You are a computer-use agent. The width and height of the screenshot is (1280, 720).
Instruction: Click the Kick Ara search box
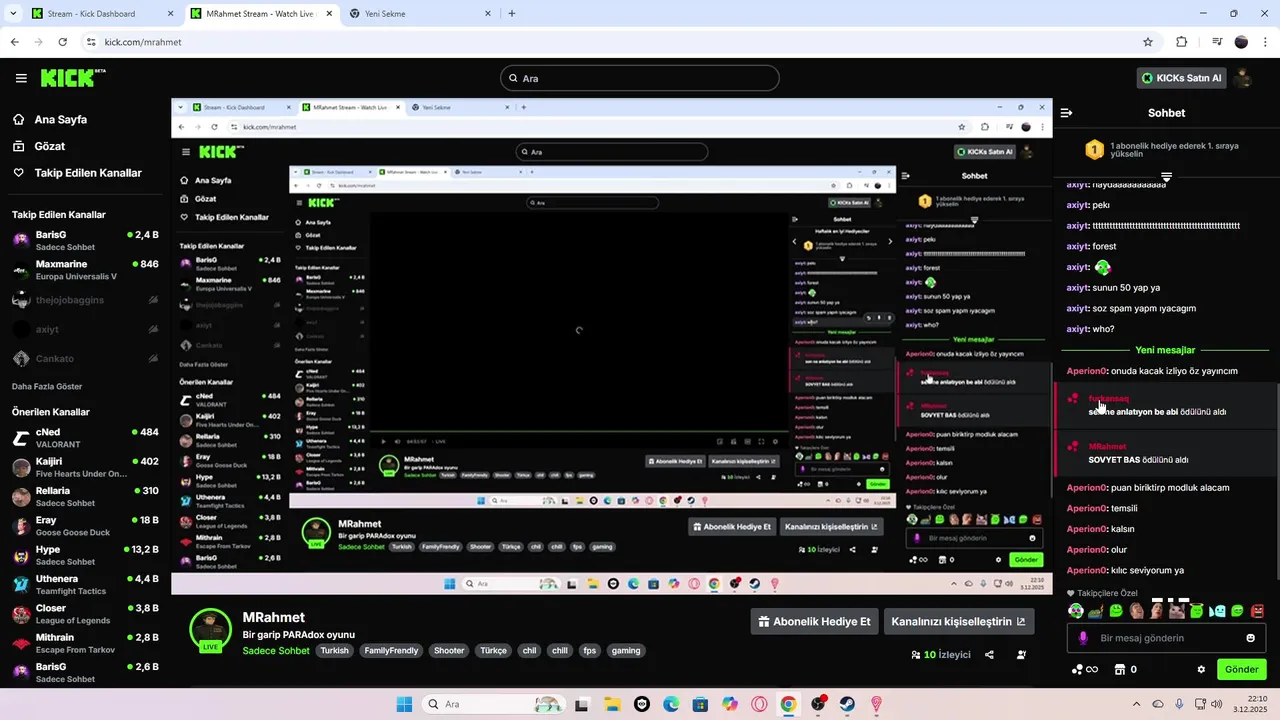[640, 78]
